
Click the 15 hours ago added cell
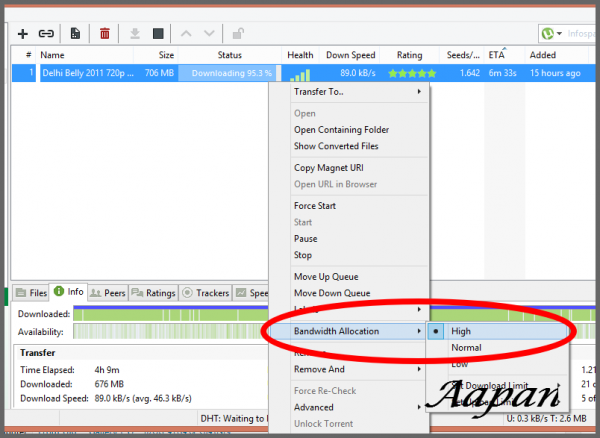tap(555, 73)
